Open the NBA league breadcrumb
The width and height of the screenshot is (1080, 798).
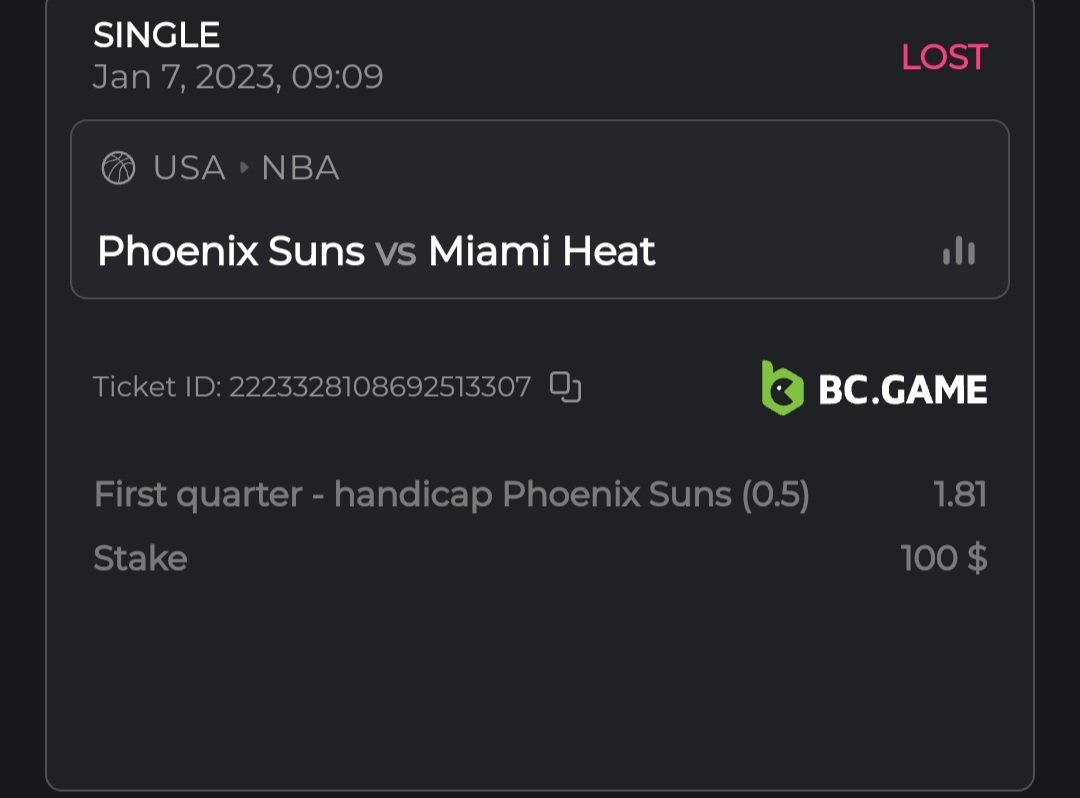[300, 168]
